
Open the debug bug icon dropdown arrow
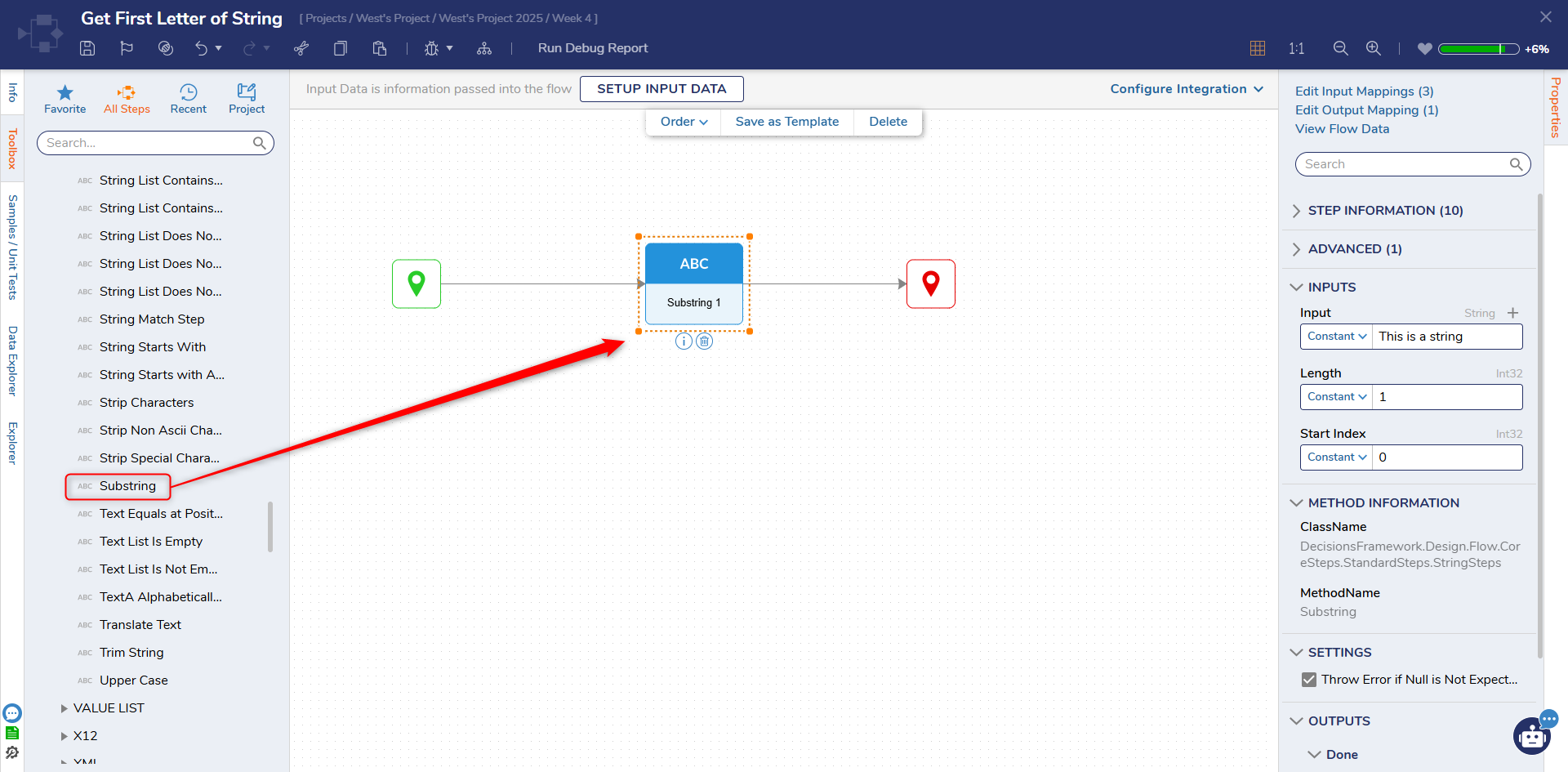point(449,48)
